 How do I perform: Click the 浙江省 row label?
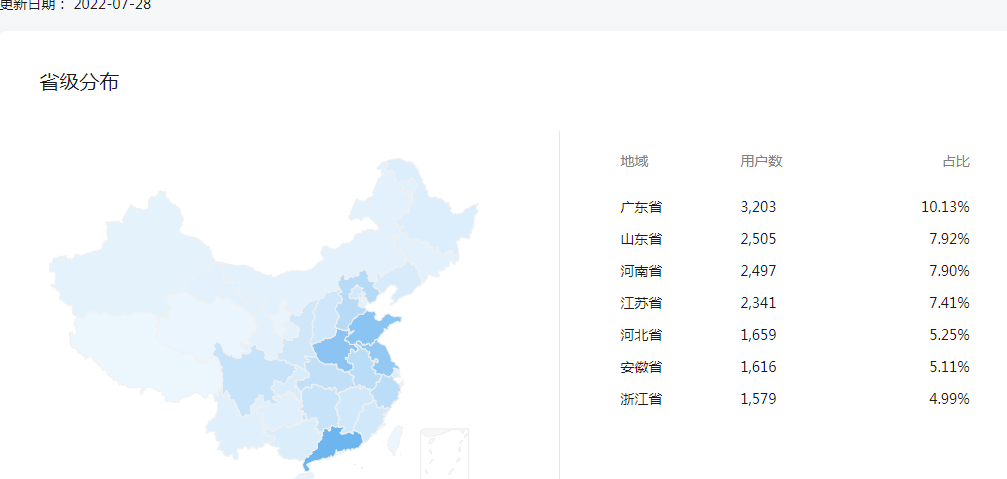[x=641, y=399]
